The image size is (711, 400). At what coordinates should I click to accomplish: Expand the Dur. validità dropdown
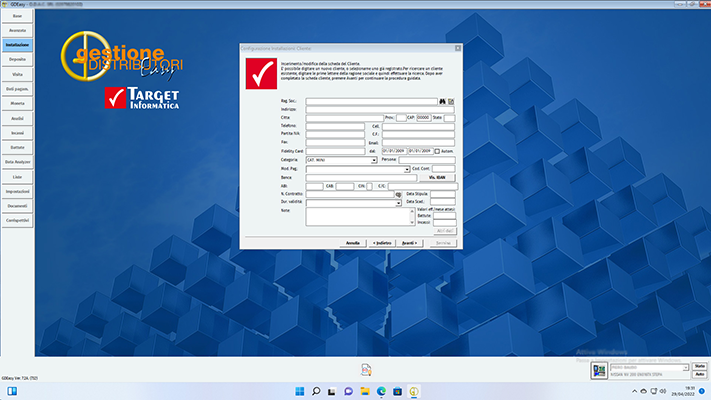point(398,203)
